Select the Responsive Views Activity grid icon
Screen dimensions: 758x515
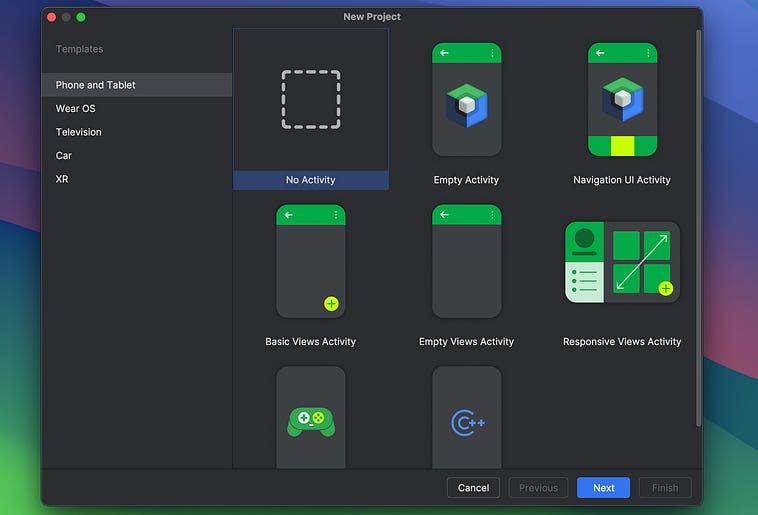point(622,262)
